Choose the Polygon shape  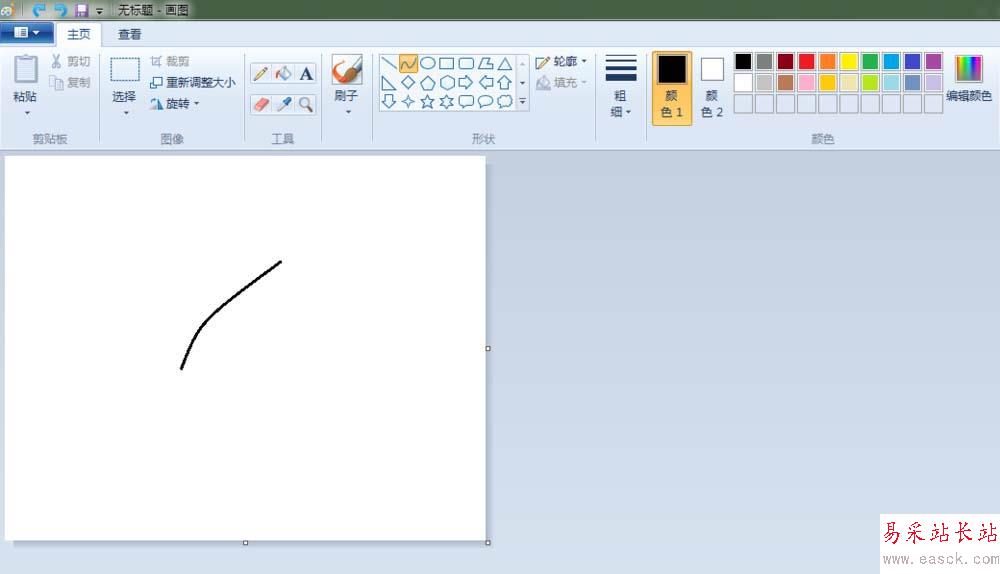point(485,63)
